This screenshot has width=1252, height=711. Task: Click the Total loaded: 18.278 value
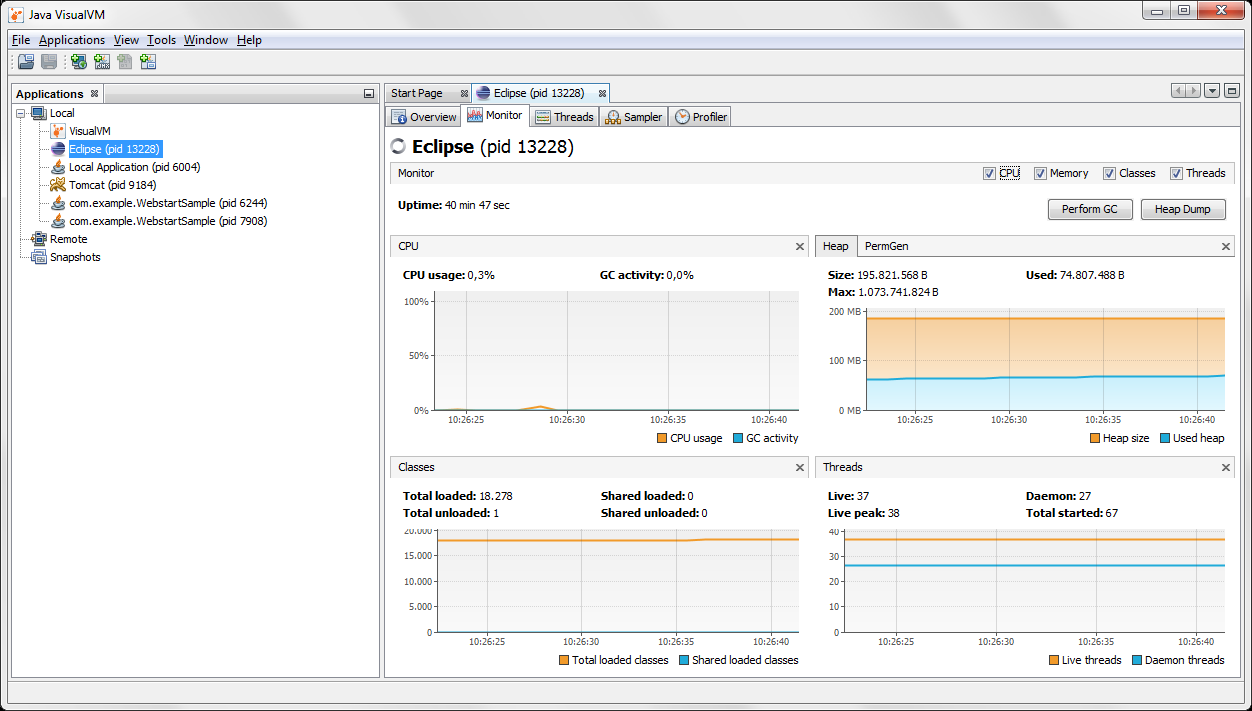point(457,496)
